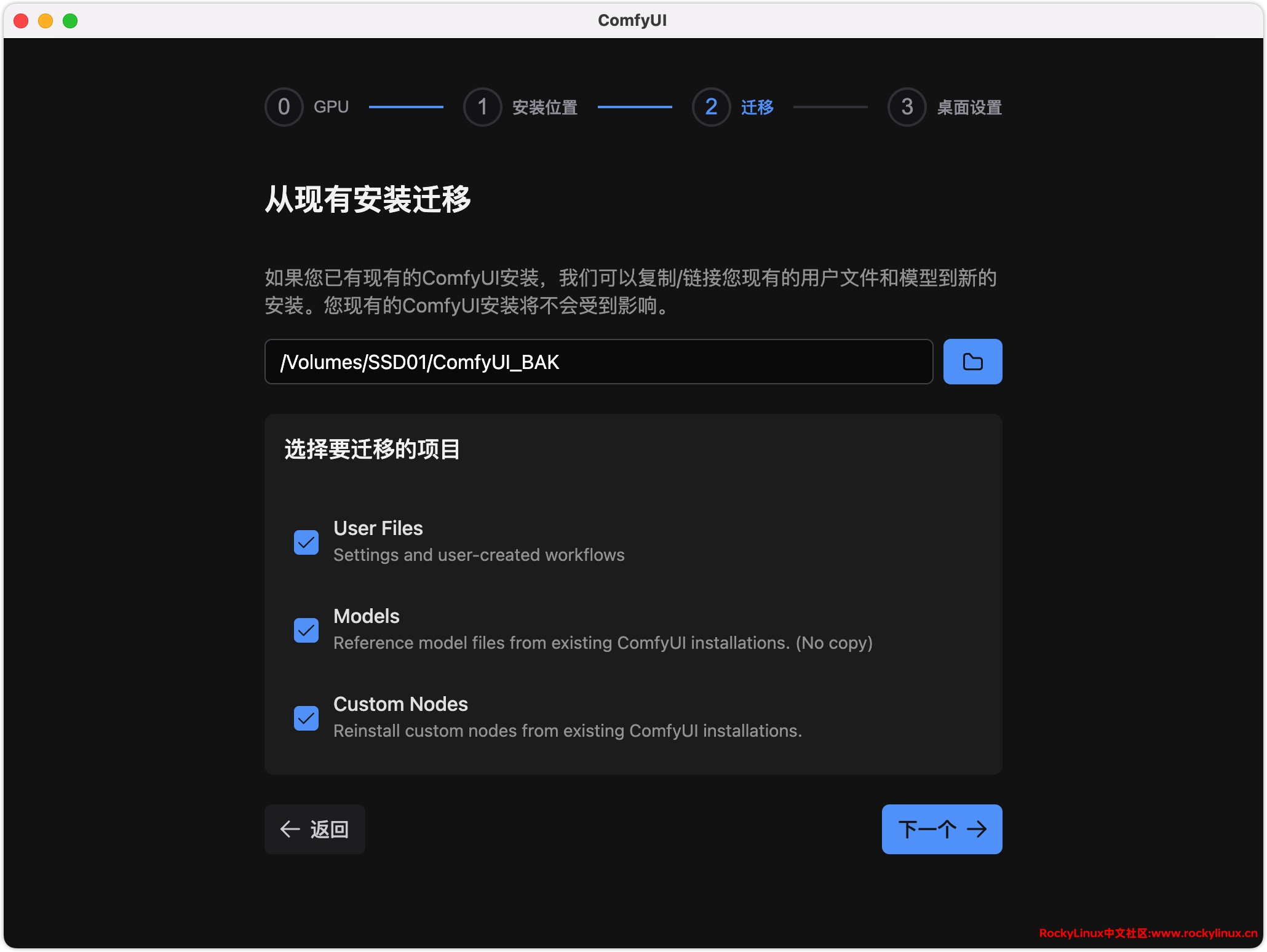Click step 1 circle for 安装位置
This screenshot has width=1267, height=952.
[x=482, y=107]
